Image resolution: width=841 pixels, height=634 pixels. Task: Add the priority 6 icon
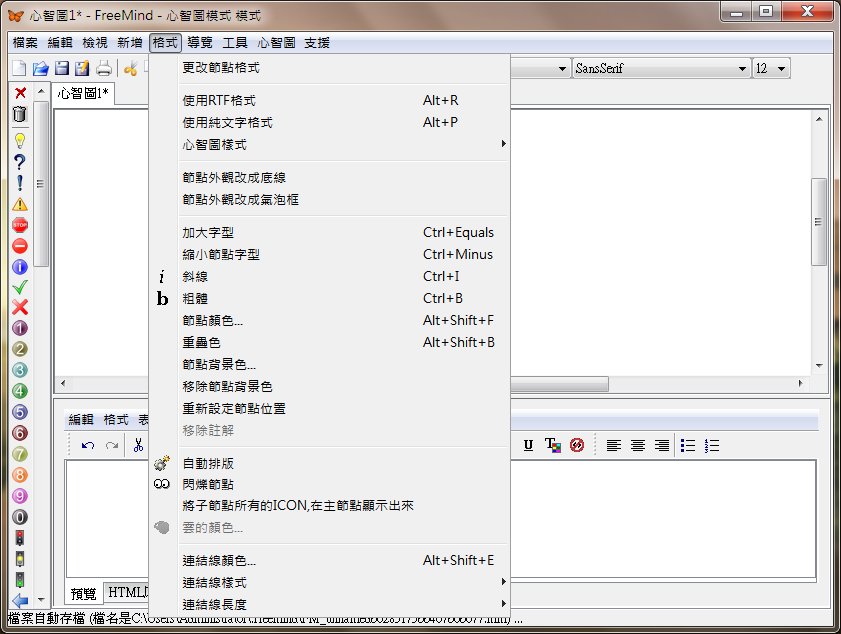pyautogui.click(x=20, y=433)
